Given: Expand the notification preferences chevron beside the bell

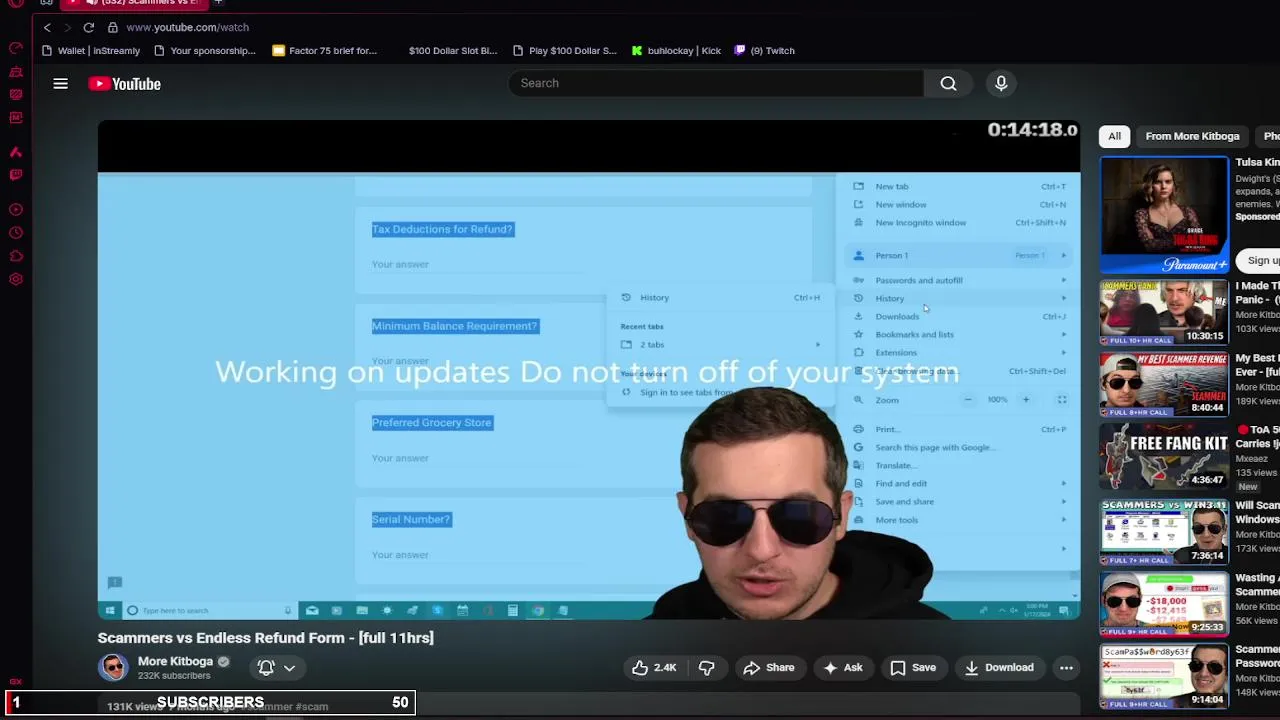Looking at the screenshot, I should click(289, 668).
